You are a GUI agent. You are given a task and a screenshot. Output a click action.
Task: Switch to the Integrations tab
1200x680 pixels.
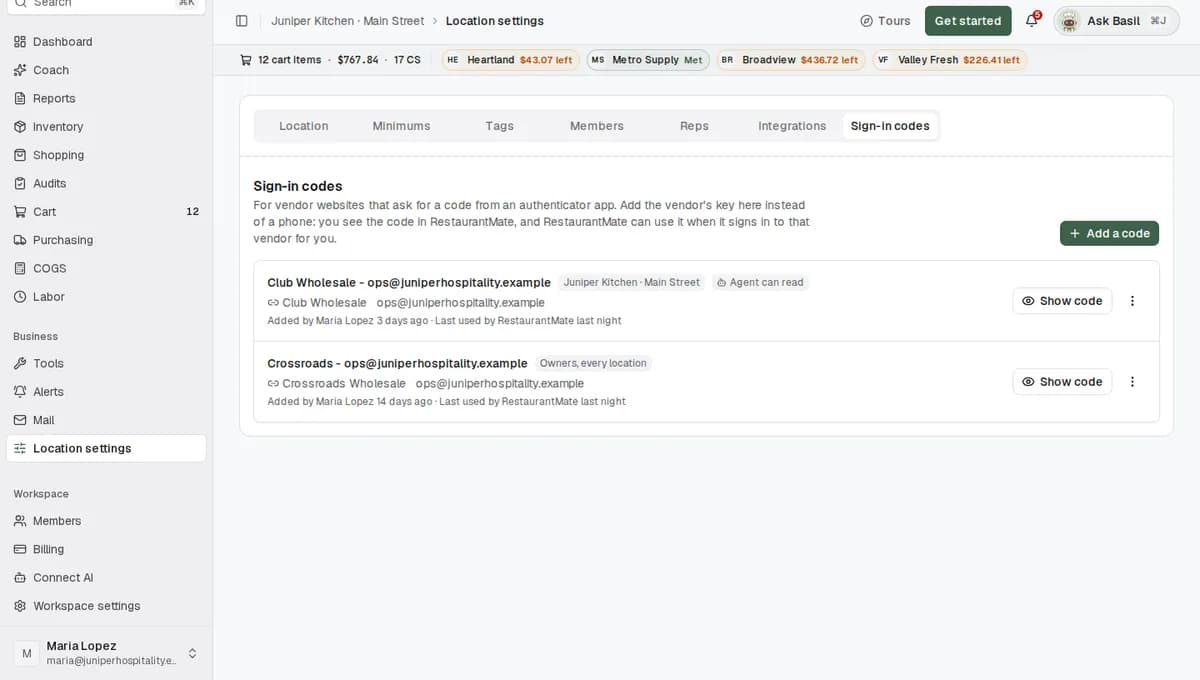792,126
